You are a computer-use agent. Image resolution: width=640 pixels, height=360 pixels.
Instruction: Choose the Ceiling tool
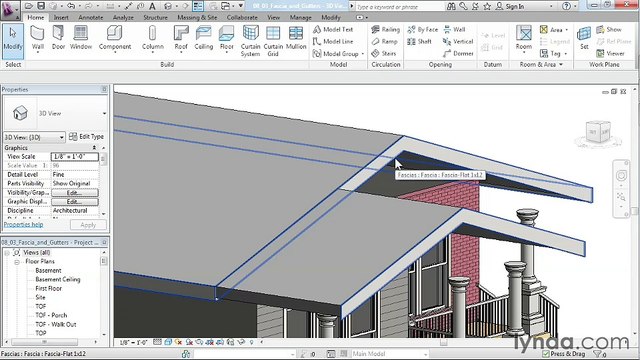[x=203, y=38]
